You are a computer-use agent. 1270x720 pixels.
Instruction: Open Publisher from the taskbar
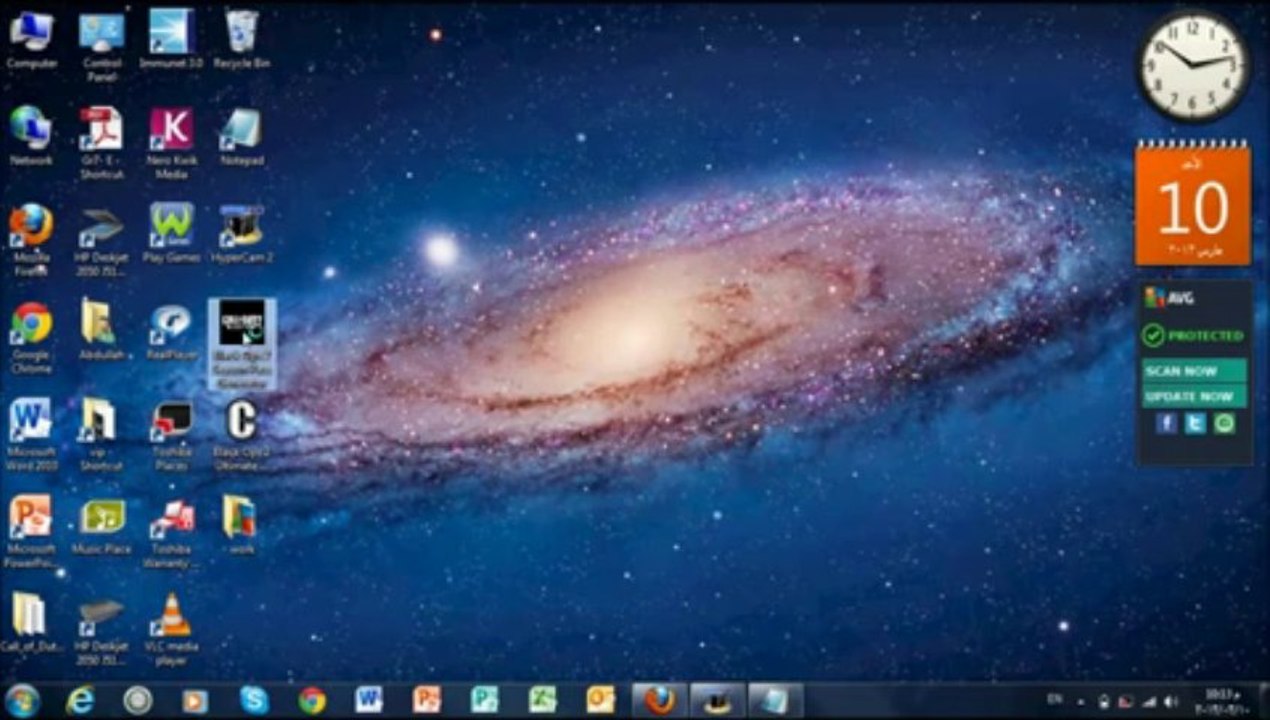[x=485, y=700]
